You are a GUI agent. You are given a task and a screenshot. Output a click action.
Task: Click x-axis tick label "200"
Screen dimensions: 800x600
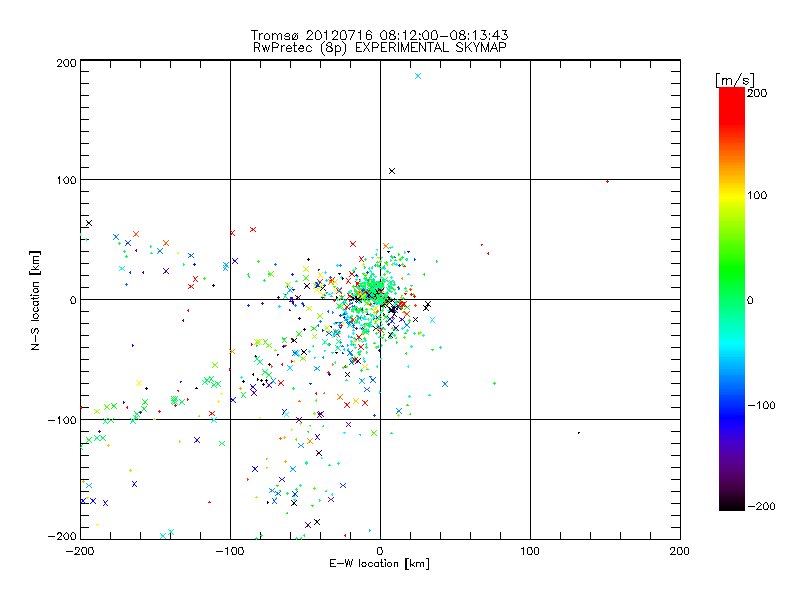point(680,551)
